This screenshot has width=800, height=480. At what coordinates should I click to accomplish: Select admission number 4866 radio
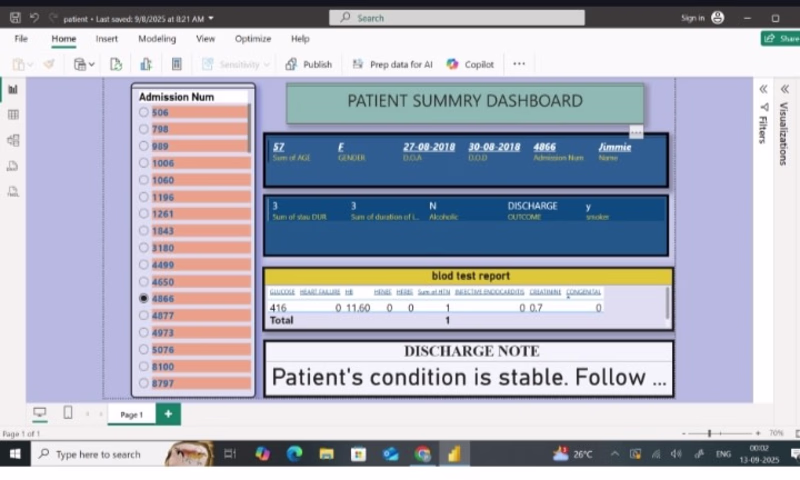point(144,298)
